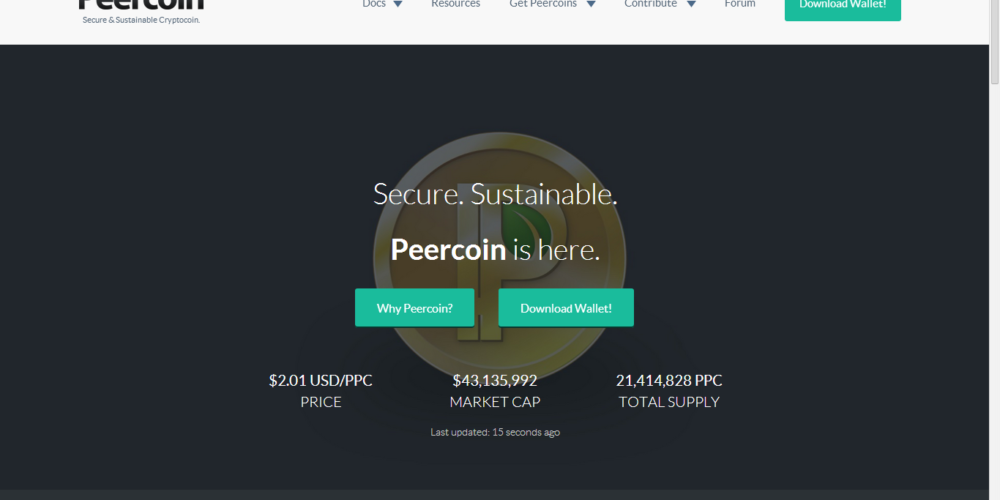Screen dimensions: 1000x500
Task: Open the Contribute dropdown arrow
Action: point(691,4)
